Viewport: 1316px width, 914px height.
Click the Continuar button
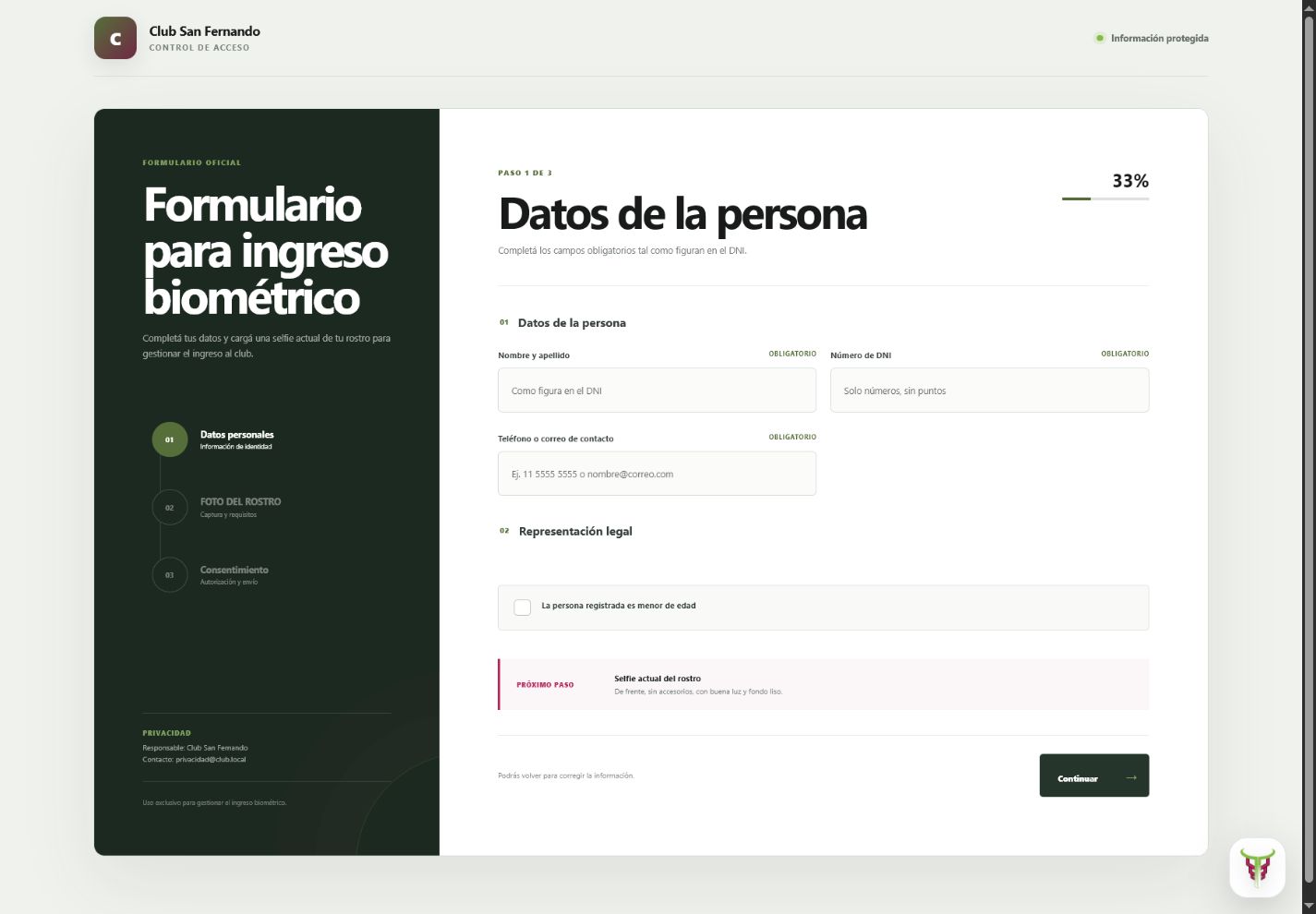(x=1094, y=776)
